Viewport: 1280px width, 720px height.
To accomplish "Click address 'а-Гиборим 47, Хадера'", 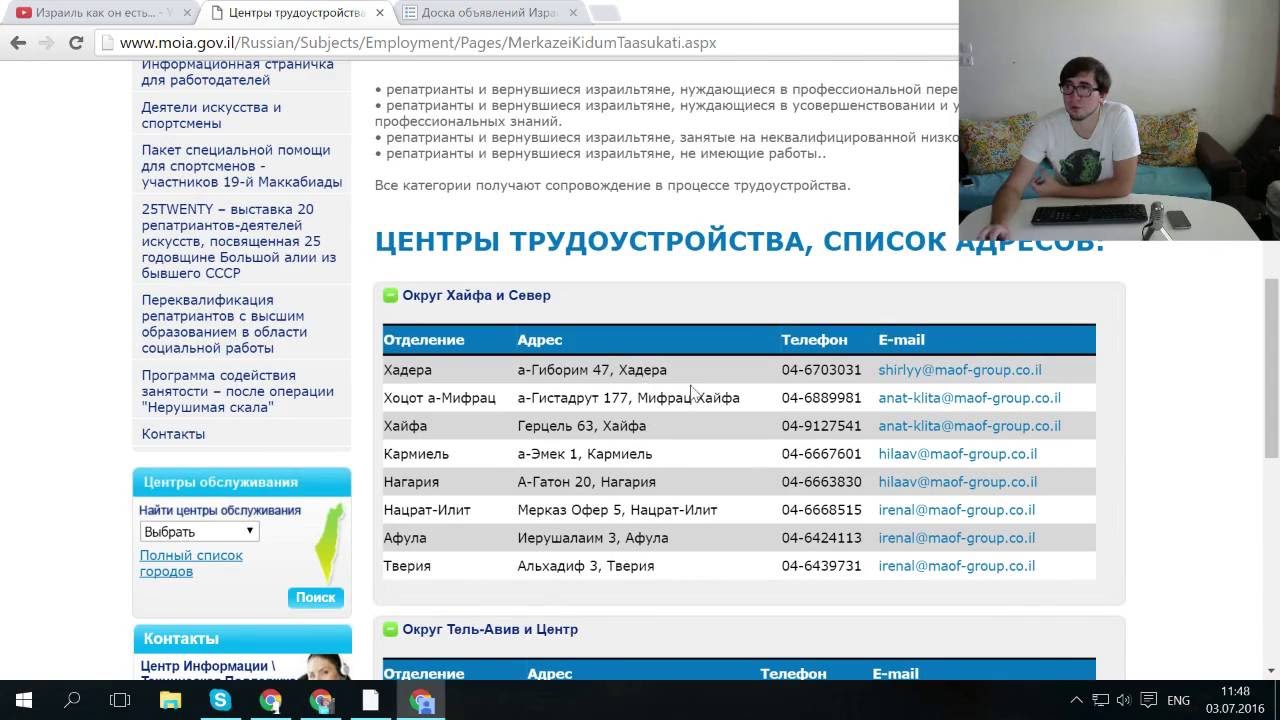I will [x=592, y=370].
